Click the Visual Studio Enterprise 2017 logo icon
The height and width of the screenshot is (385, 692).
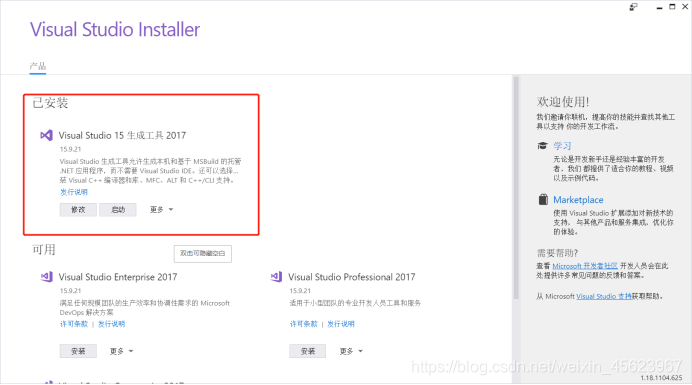[47, 277]
